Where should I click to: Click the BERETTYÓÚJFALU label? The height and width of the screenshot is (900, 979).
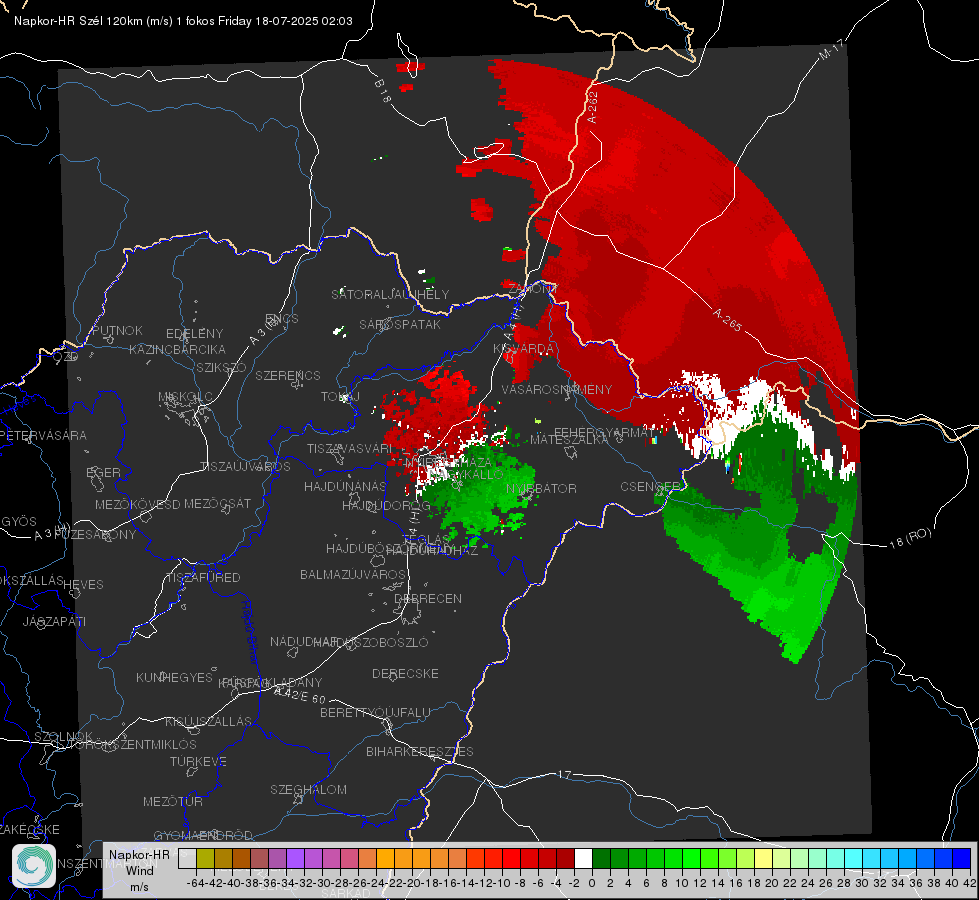(375, 712)
